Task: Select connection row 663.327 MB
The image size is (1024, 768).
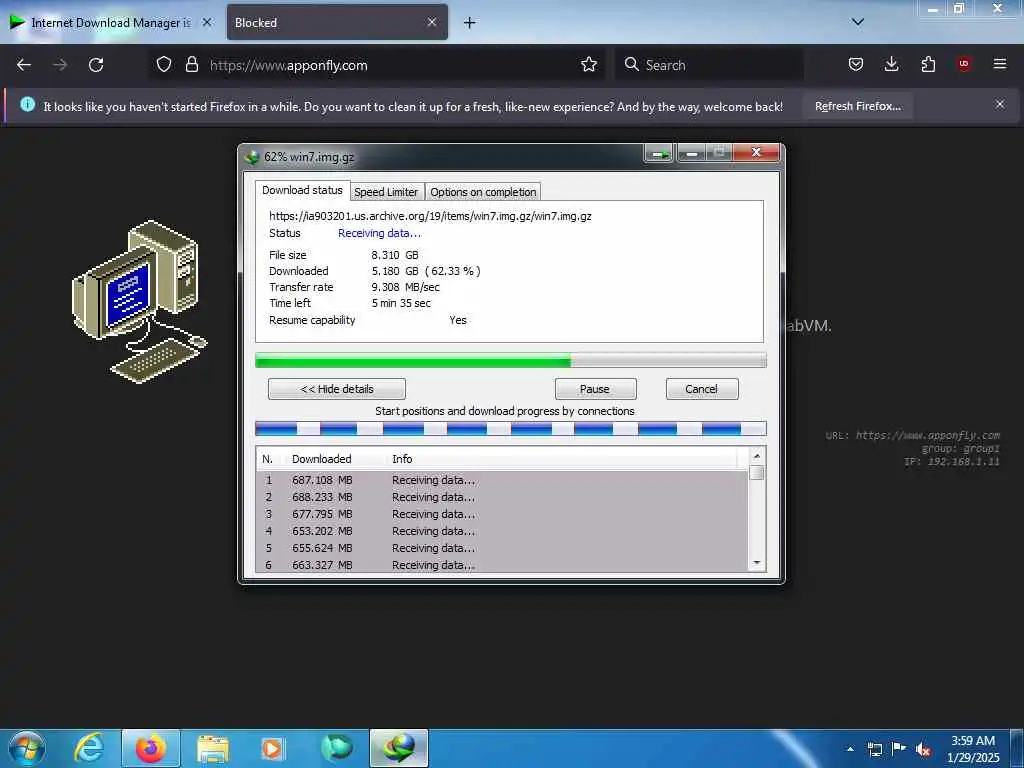Action: click(x=503, y=565)
